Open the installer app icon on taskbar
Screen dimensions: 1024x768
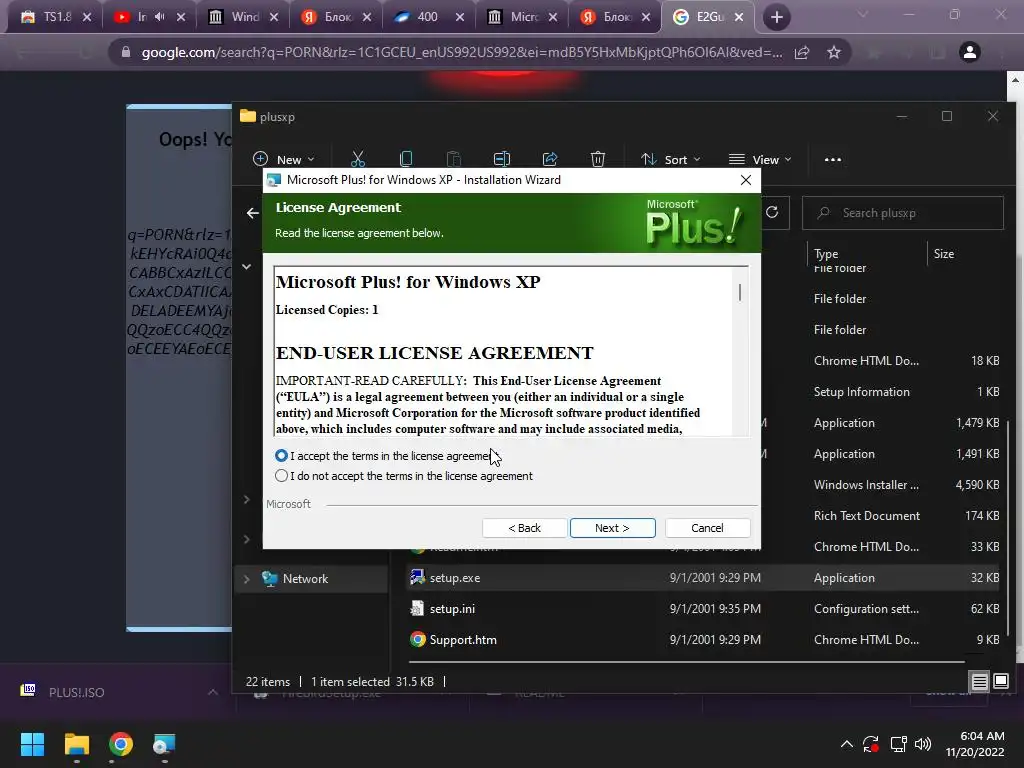tap(164, 744)
